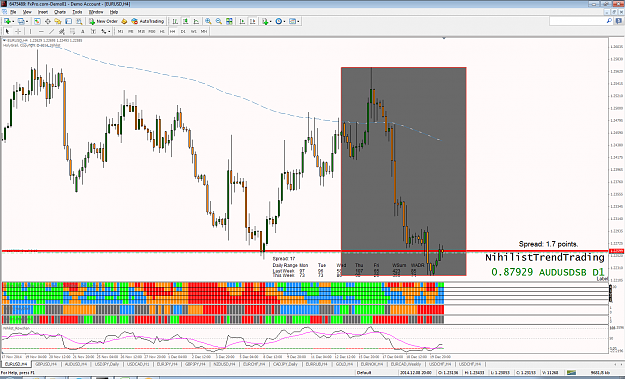The width and height of the screenshot is (625, 379).
Task: Open the Tools menu
Action: pyautogui.click(x=77, y=12)
